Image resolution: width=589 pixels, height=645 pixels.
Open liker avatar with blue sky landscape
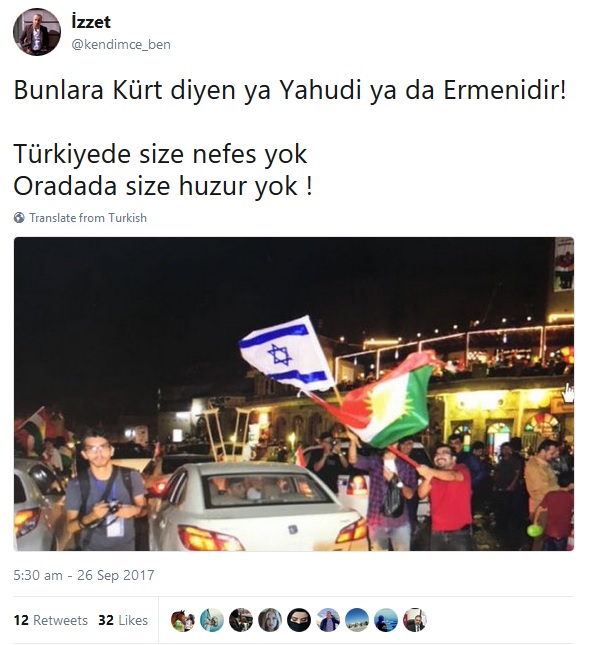coord(357,620)
